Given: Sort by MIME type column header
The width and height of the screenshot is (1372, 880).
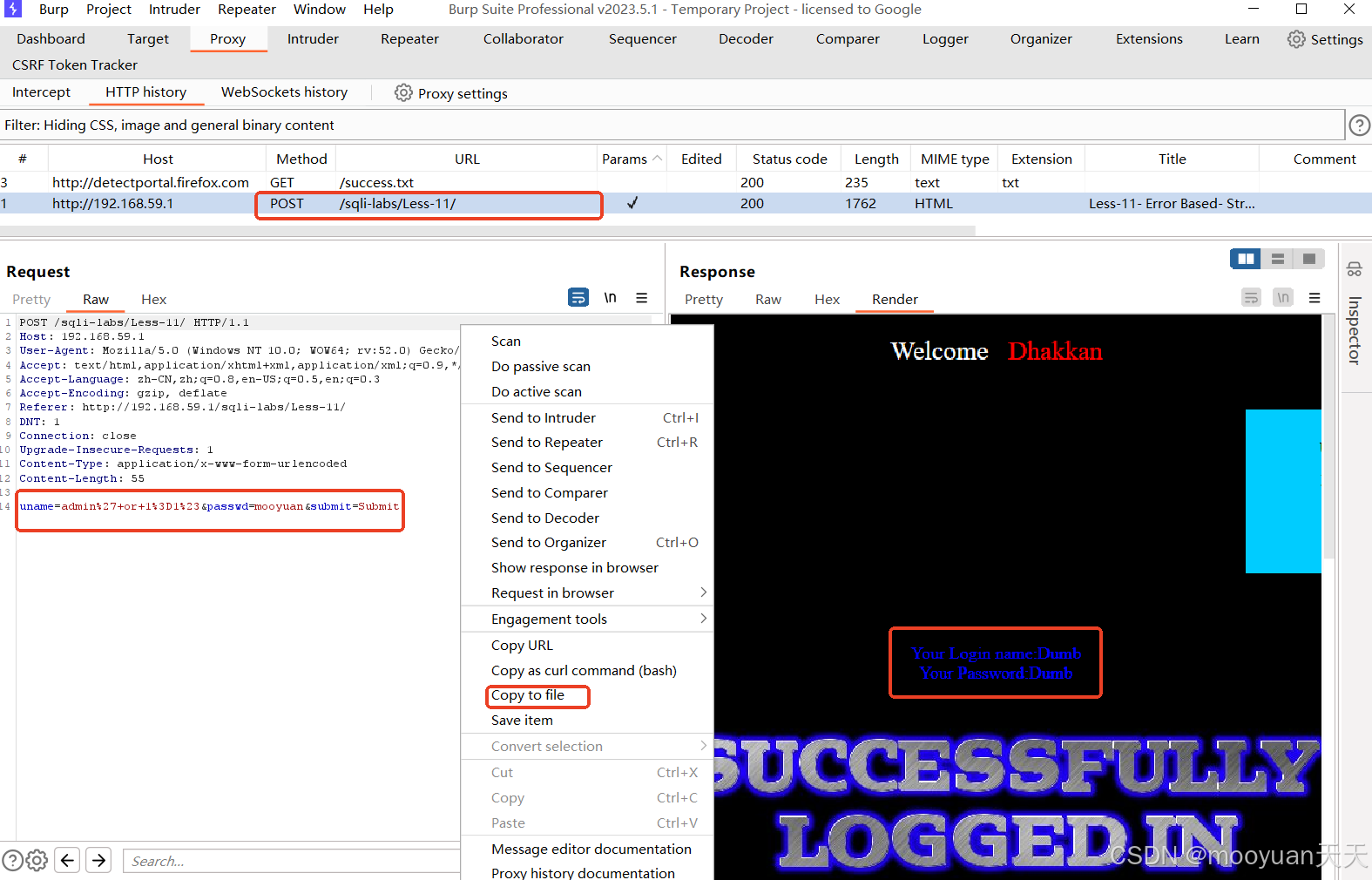Looking at the screenshot, I should 955,159.
